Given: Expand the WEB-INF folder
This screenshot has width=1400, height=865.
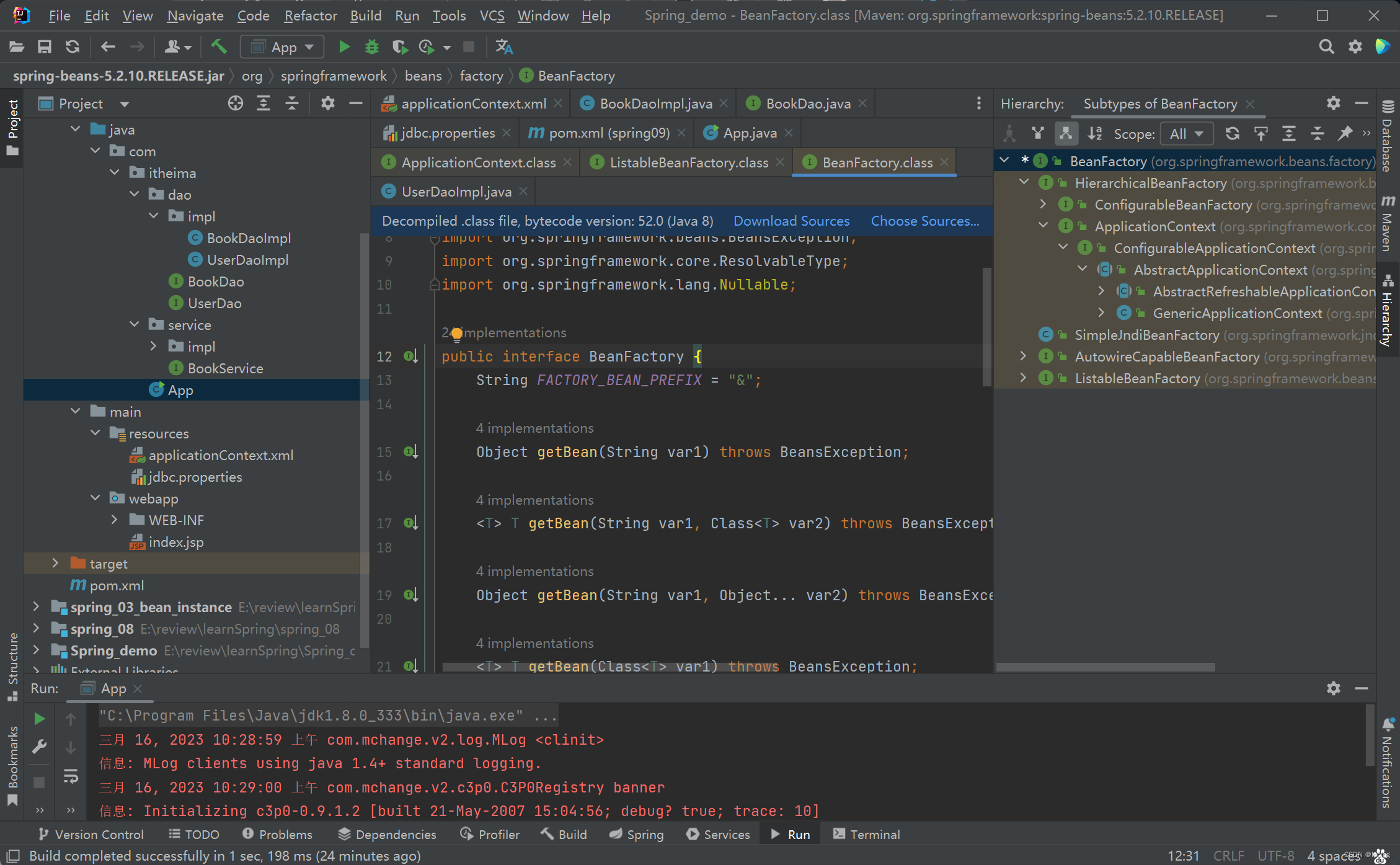Looking at the screenshot, I should click(x=114, y=520).
